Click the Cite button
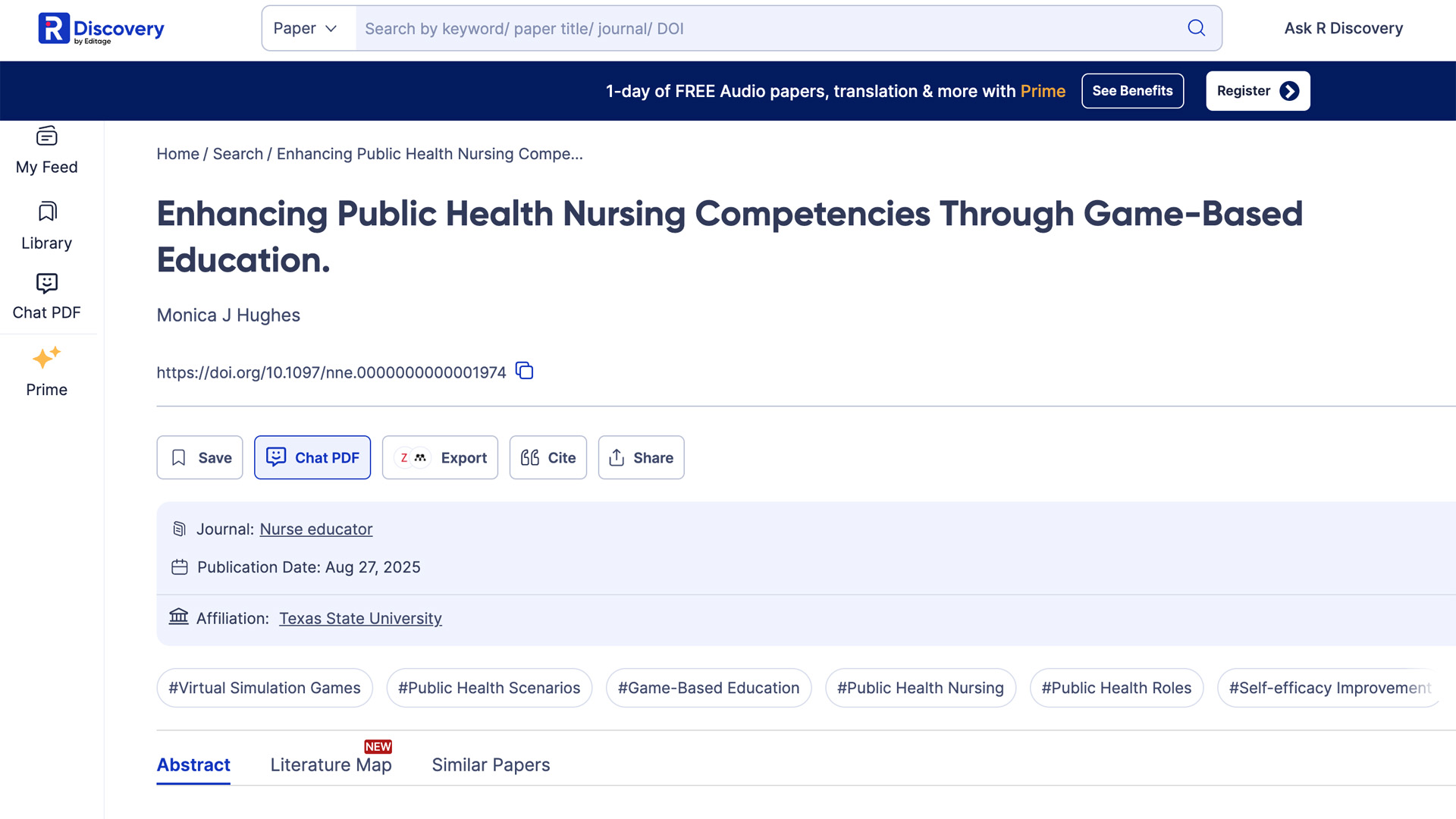 coord(548,457)
